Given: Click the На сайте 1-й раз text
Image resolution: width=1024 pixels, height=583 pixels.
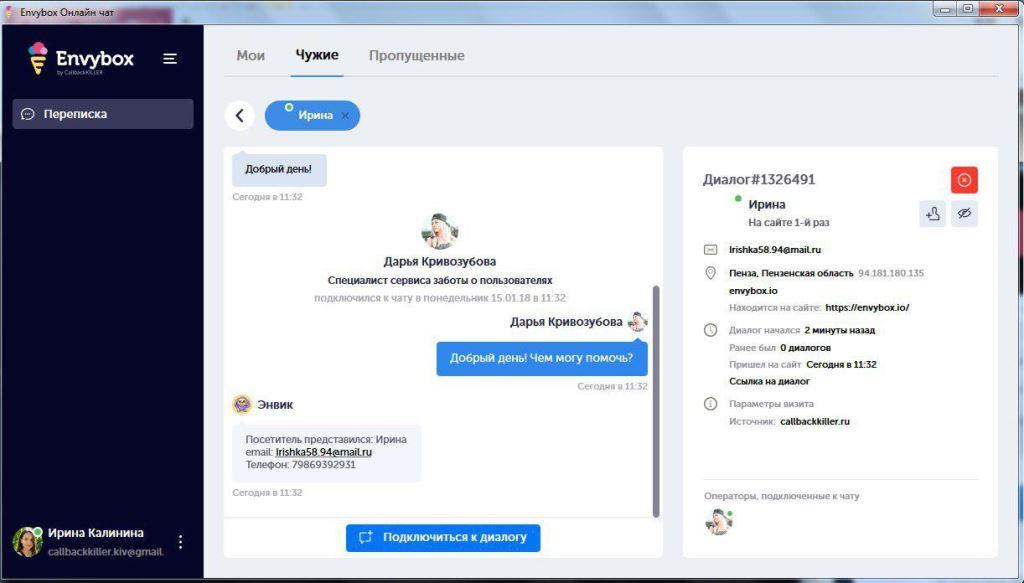Looking at the screenshot, I should tap(789, 223).
